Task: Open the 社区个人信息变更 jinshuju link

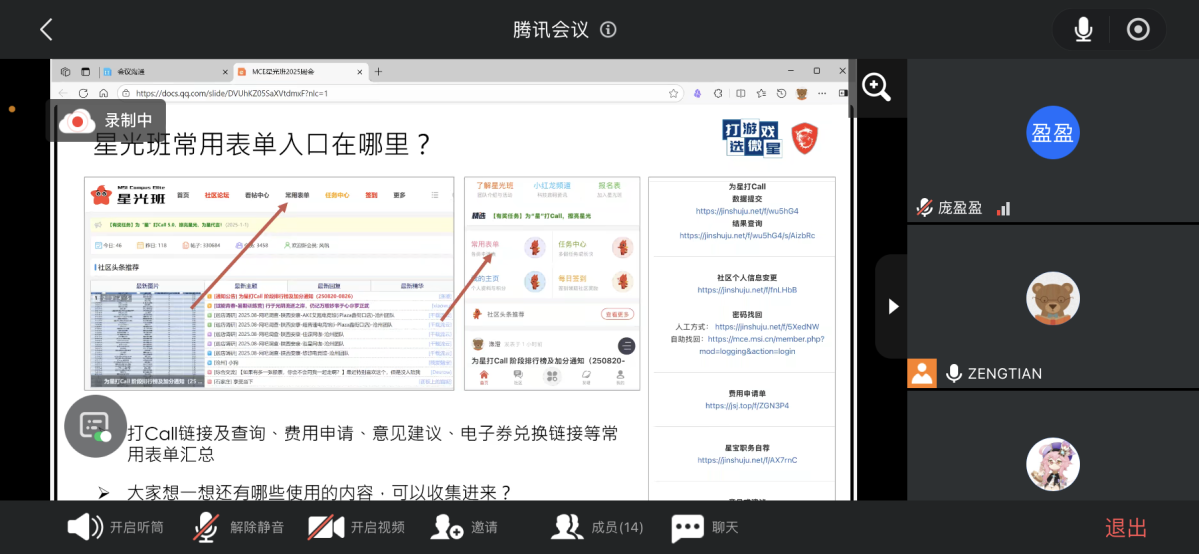Action: [746, 290]
